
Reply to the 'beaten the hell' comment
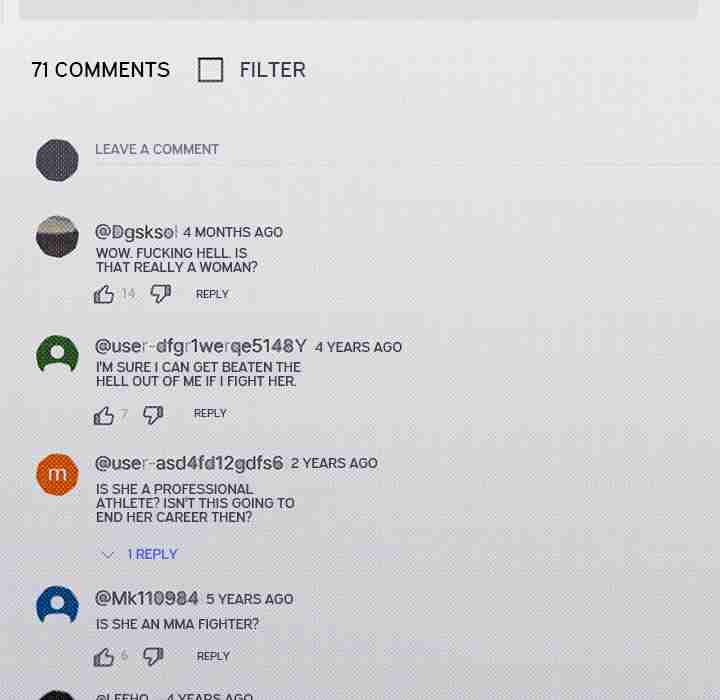point(210,413)
